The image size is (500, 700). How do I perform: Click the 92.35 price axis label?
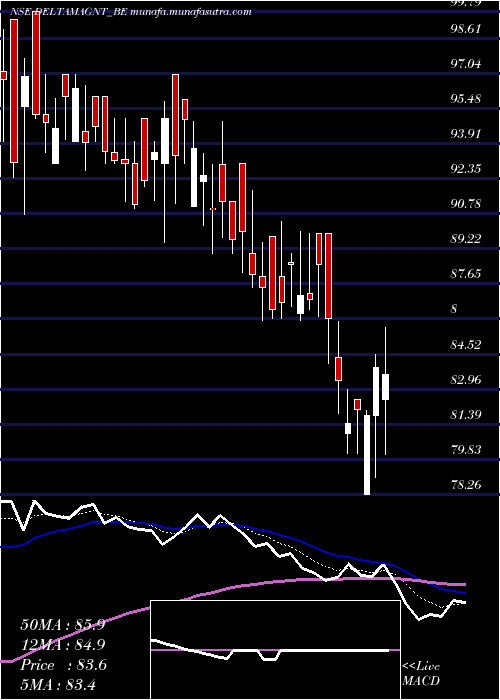coord(466,169)
